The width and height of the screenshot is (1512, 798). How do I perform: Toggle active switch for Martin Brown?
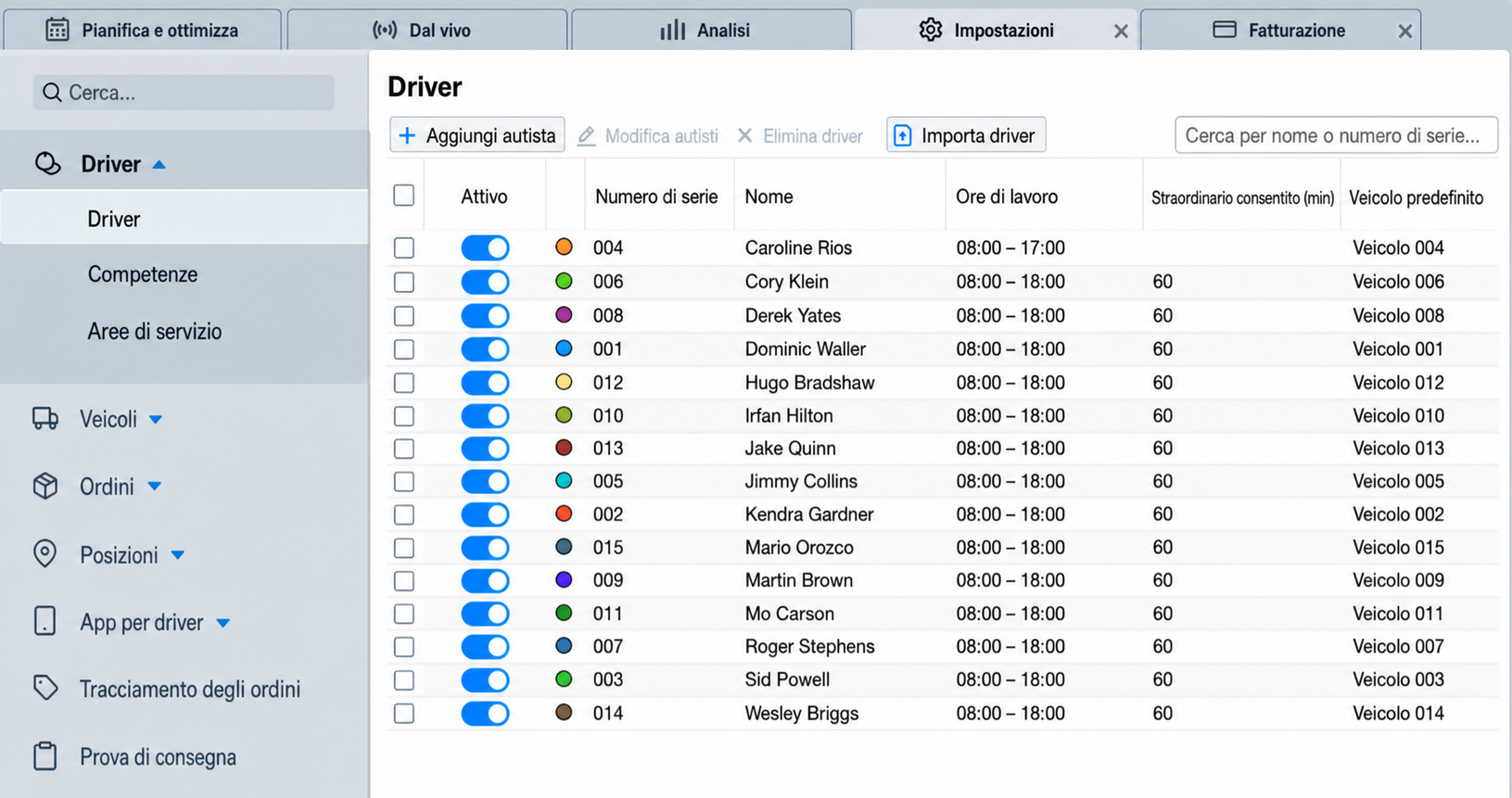[486, 581]
